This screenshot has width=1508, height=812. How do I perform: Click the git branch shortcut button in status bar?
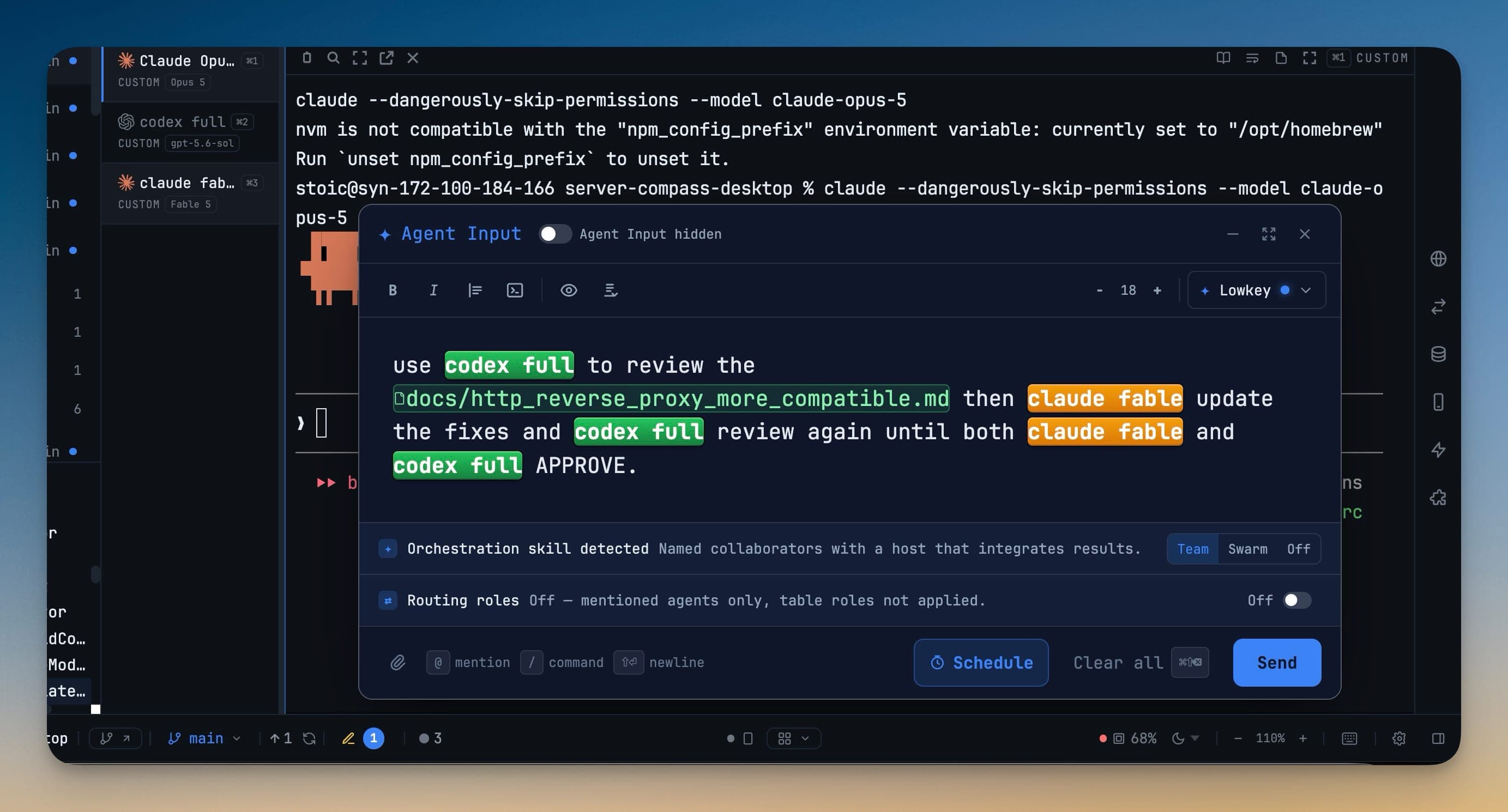tap(114, 738)
